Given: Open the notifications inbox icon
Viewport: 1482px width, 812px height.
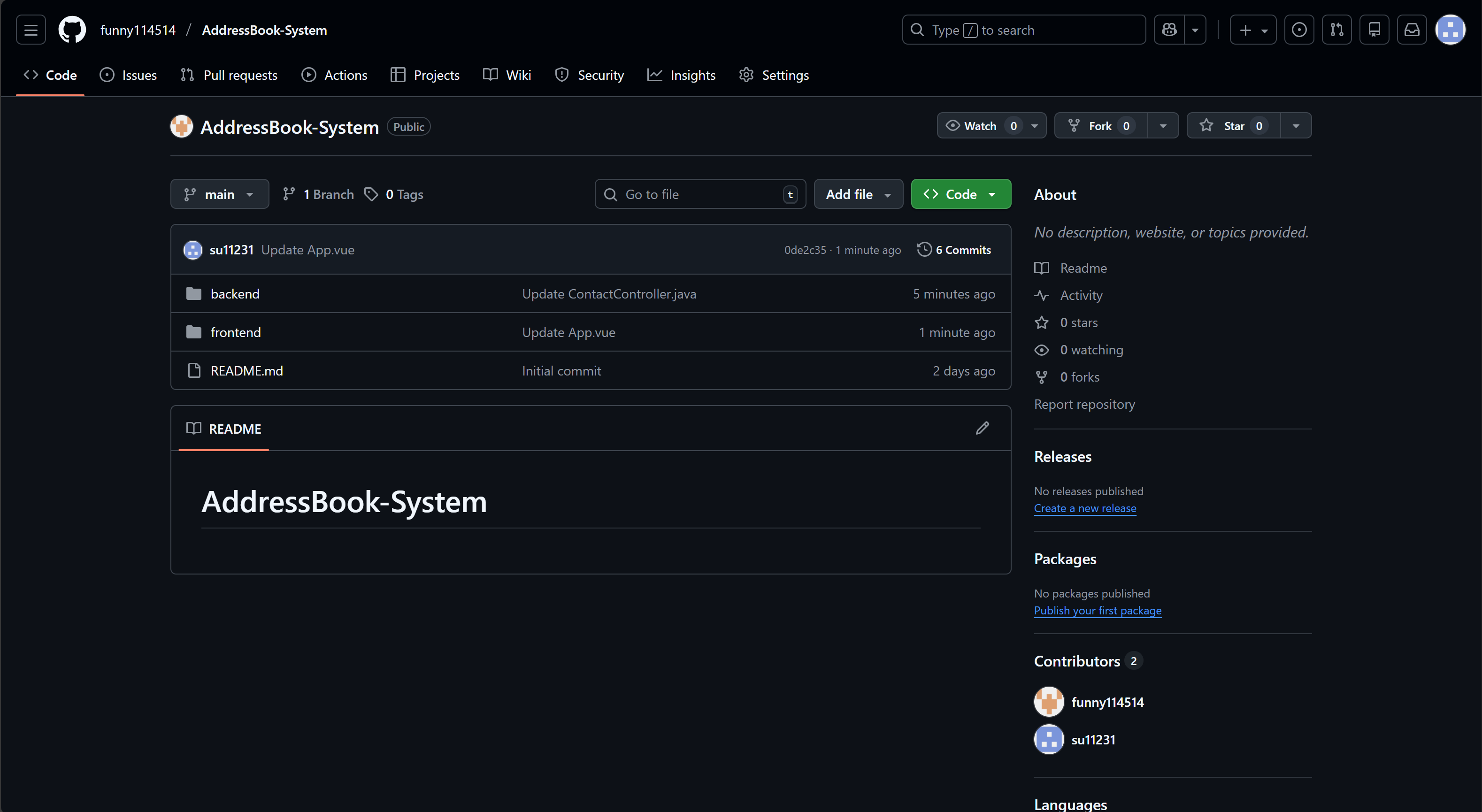Looking at the screenshot, I should coord(1412,30).
